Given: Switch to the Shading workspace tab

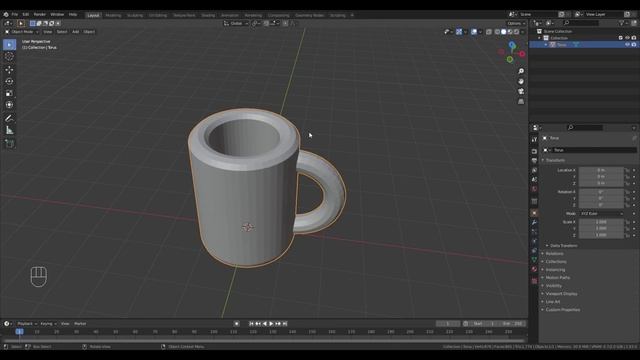Looking at the screenshot, I should (x=208, y=16).
